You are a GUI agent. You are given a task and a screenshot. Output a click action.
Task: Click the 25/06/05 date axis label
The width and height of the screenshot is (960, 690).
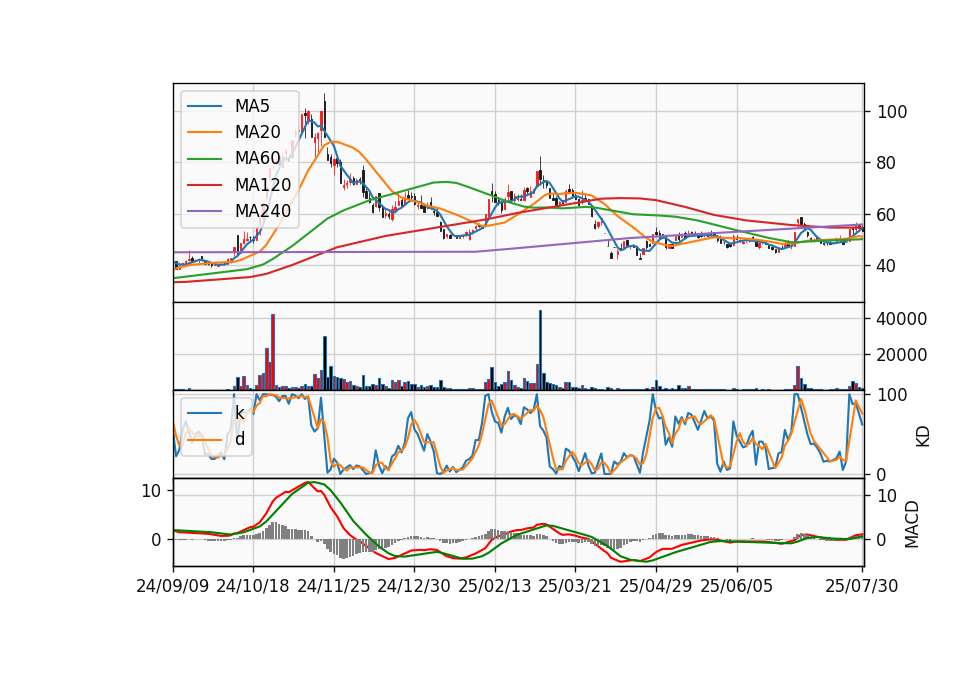[737, 586]
